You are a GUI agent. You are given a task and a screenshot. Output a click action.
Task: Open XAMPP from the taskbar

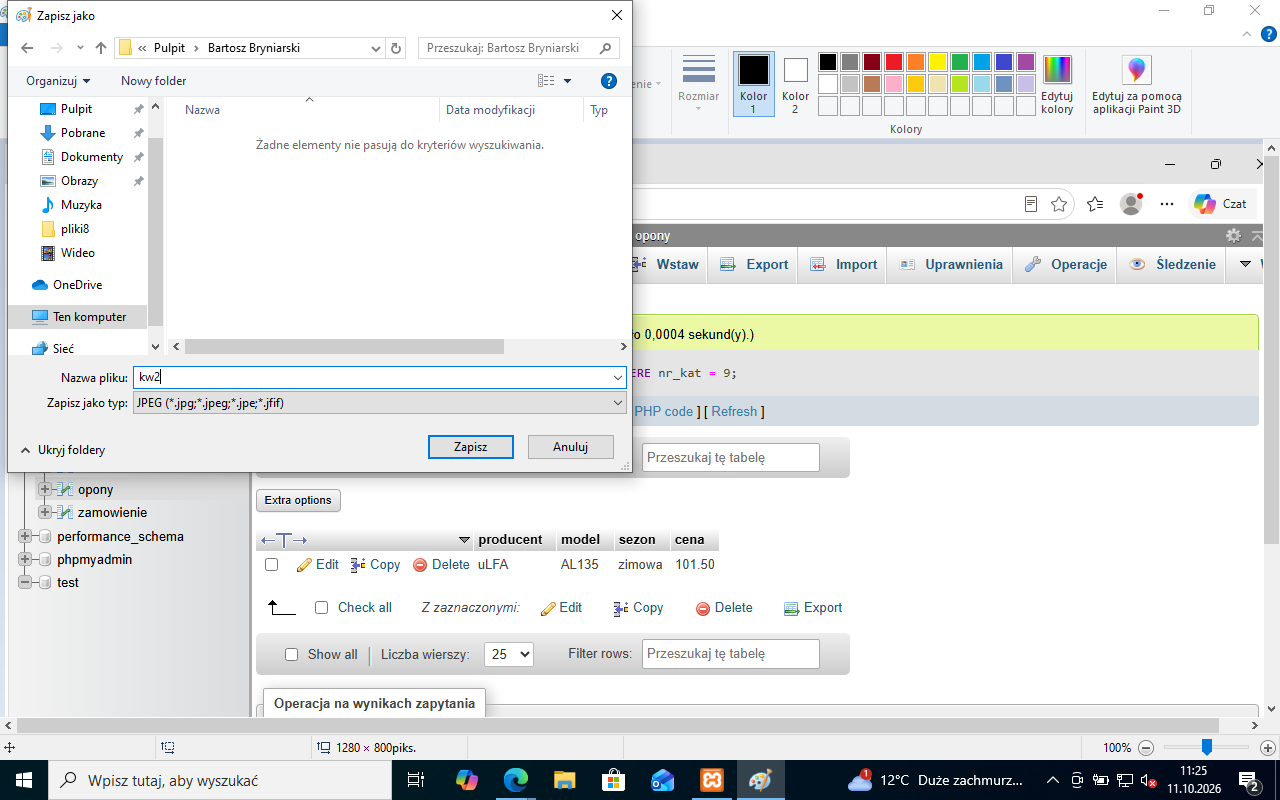click(712, 780)
